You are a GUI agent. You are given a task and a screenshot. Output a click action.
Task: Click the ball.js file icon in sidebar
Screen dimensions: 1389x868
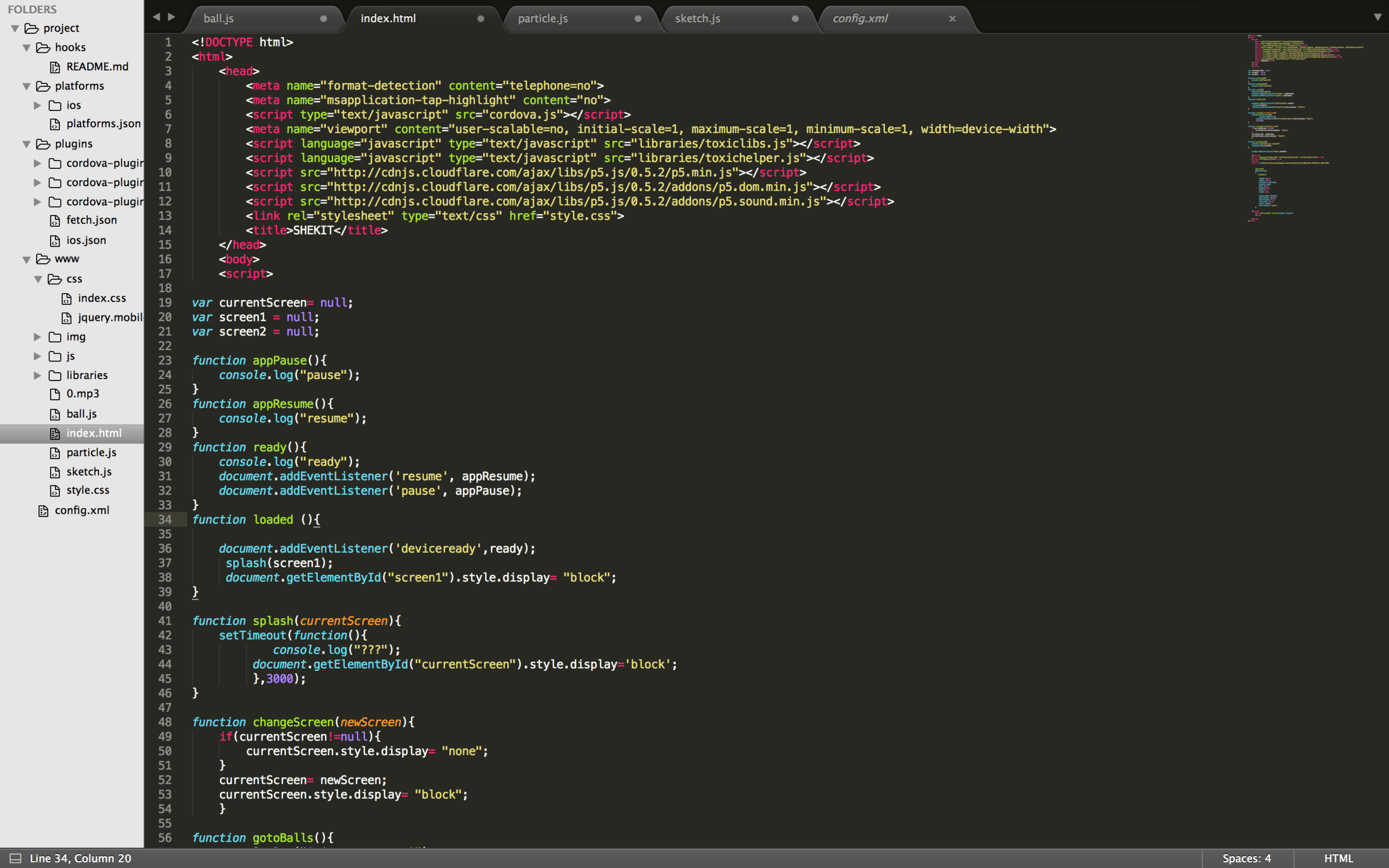[x=55, y=414]
